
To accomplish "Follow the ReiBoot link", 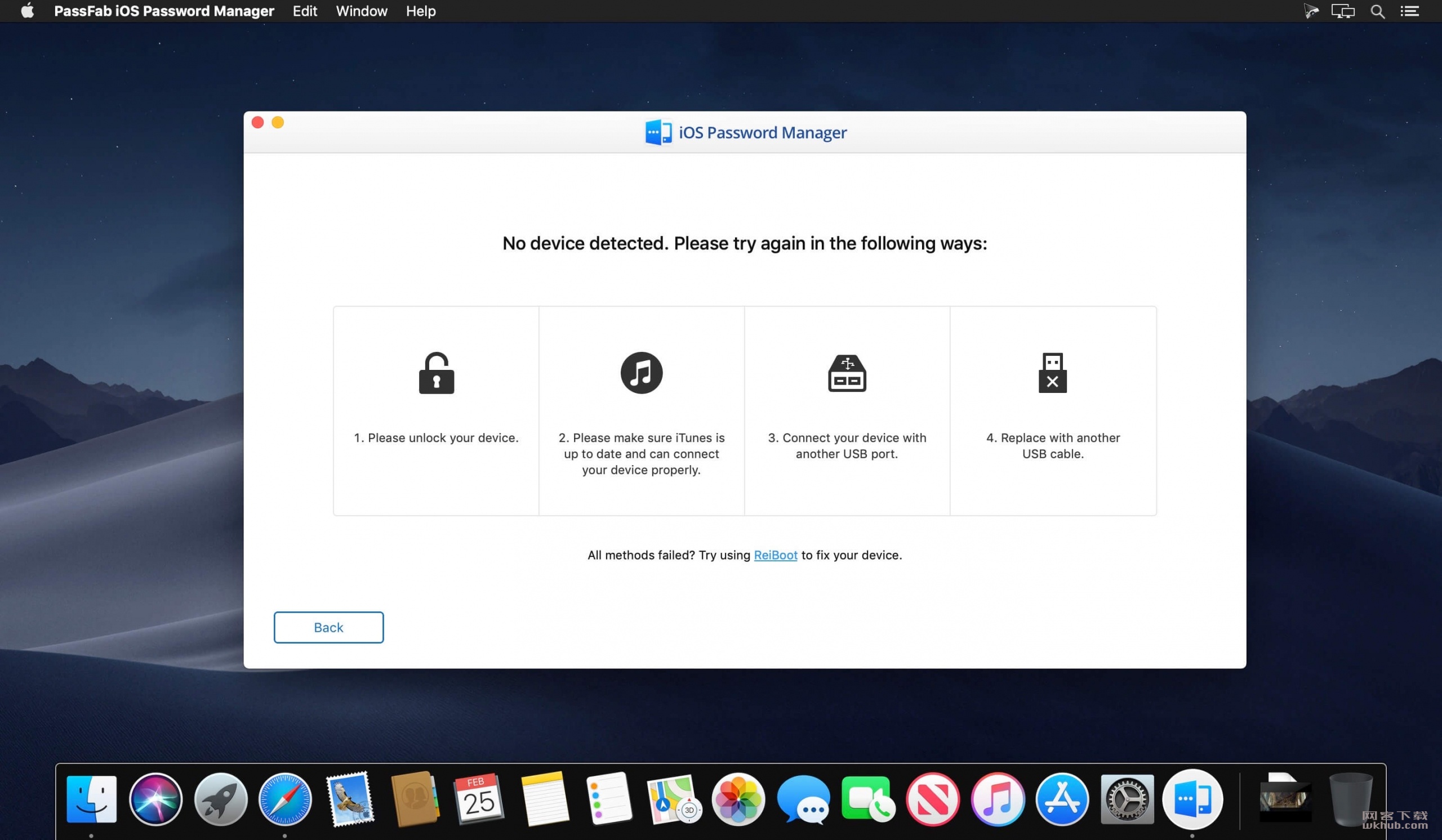I will coord(776,555).
